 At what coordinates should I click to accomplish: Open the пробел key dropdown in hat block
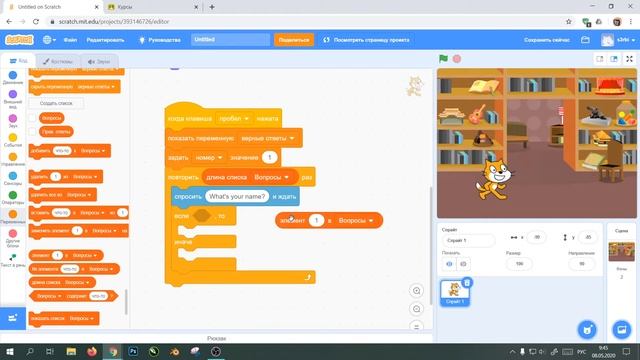coord(234,118)
